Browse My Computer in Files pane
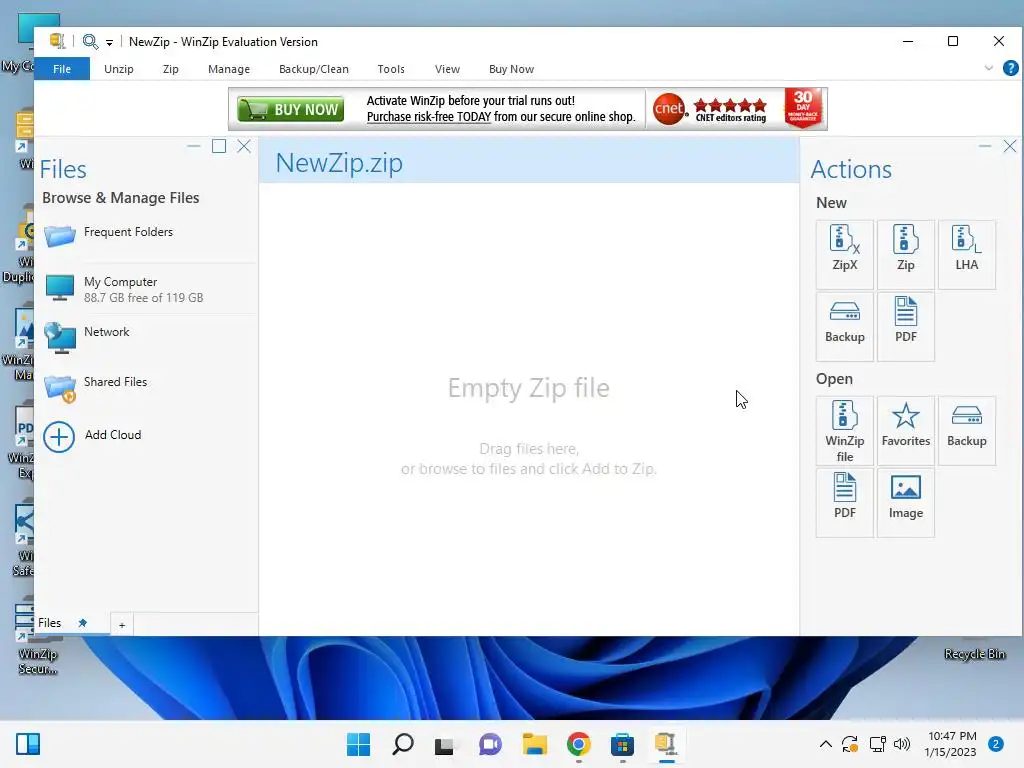 [147, 289]
